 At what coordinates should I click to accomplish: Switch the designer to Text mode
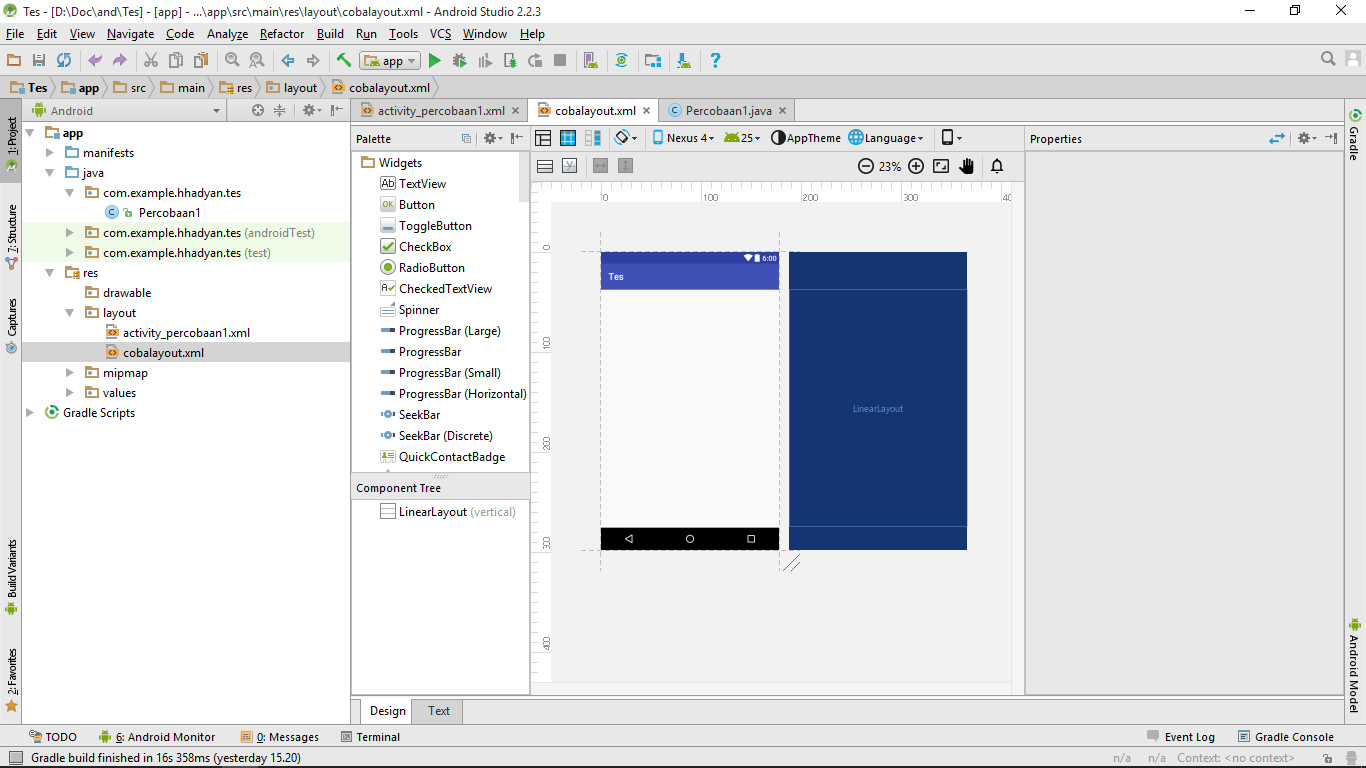437,711
